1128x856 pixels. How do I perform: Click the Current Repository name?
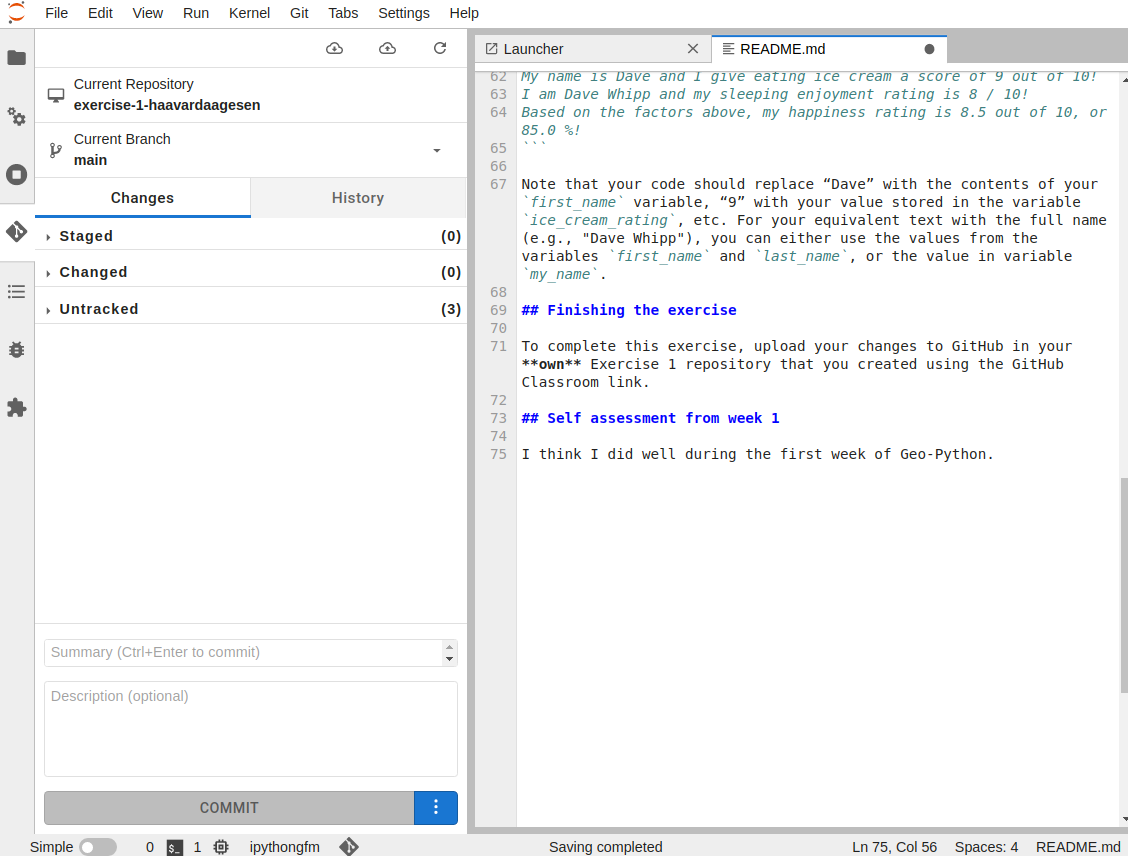(167, 105)
